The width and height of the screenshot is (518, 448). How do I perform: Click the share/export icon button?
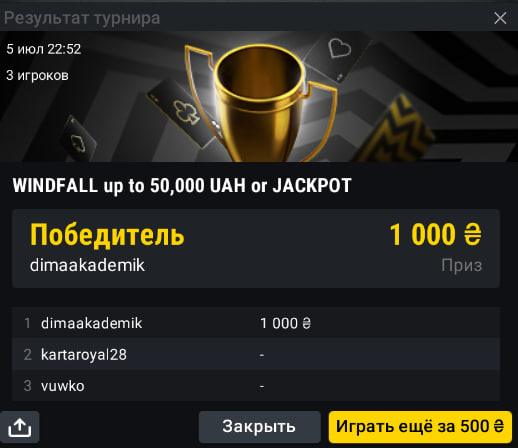click(20, 427)
